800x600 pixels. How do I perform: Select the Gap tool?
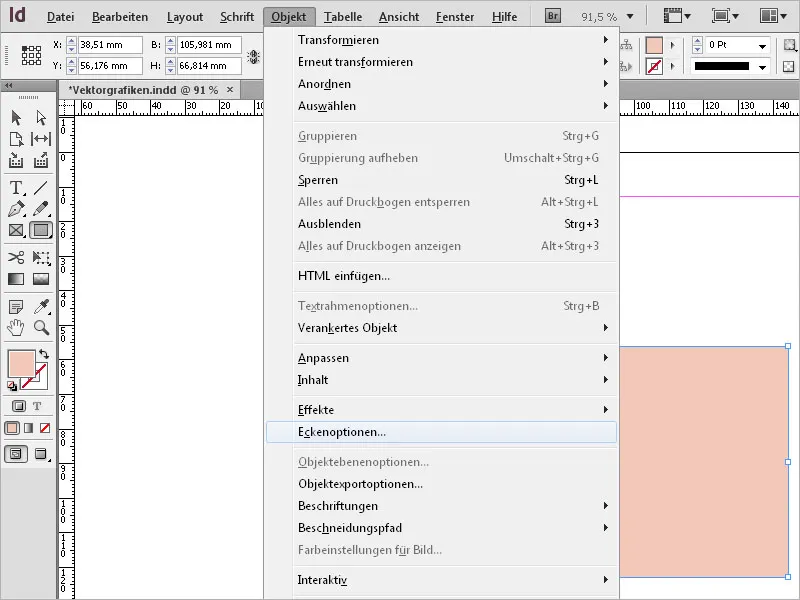tap(41, 139)
